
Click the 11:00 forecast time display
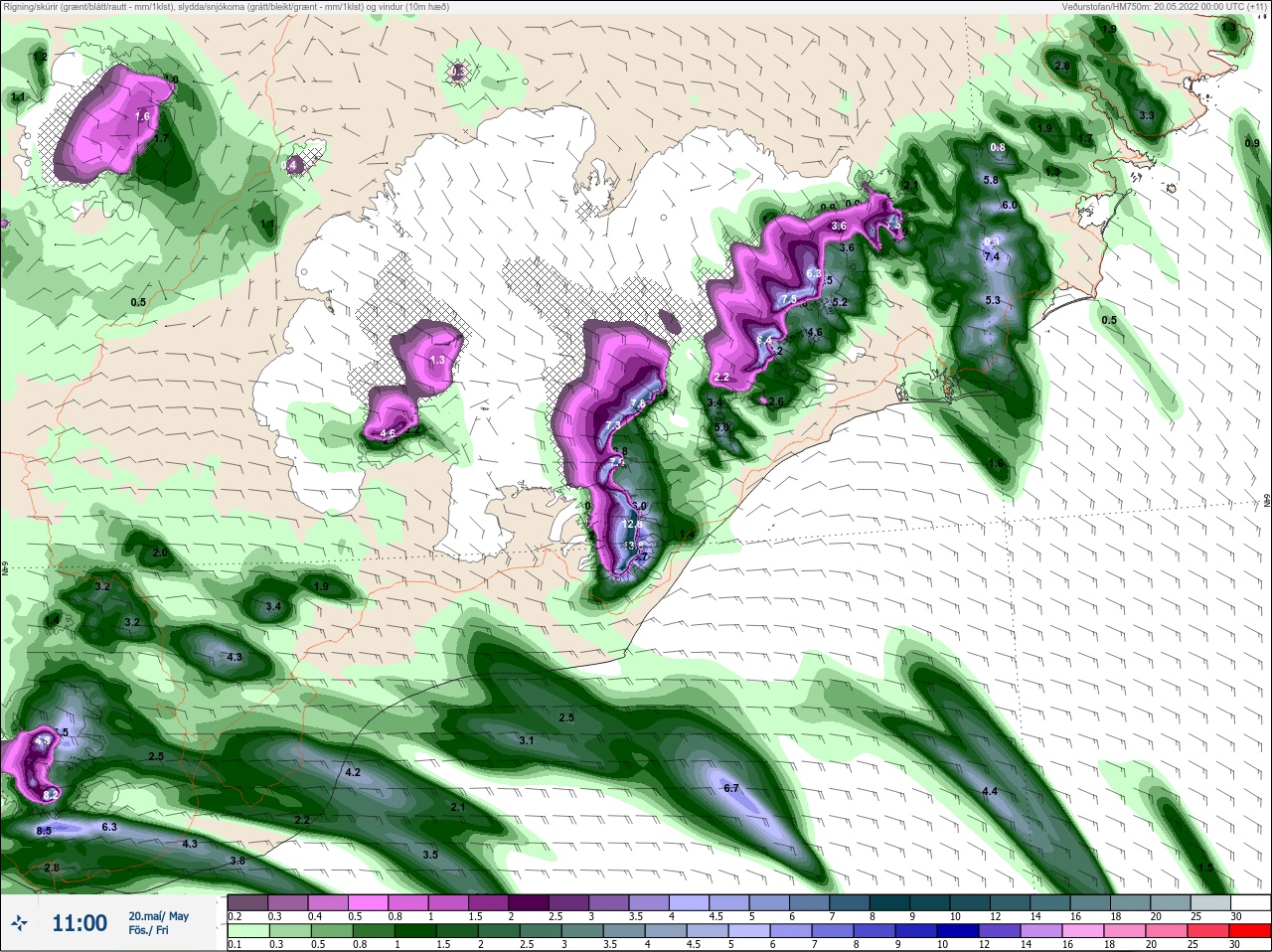coord(79,923)
